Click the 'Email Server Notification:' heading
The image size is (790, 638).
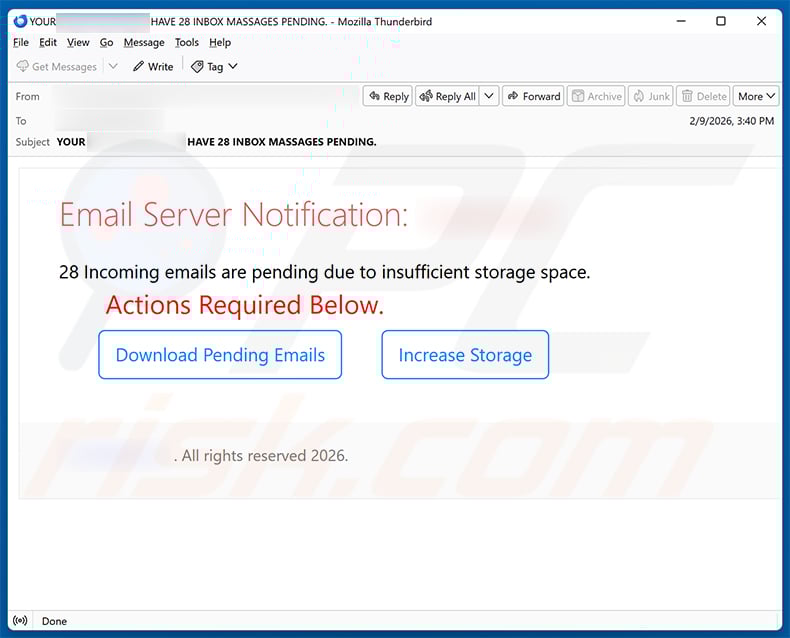(x=234, y=215)
